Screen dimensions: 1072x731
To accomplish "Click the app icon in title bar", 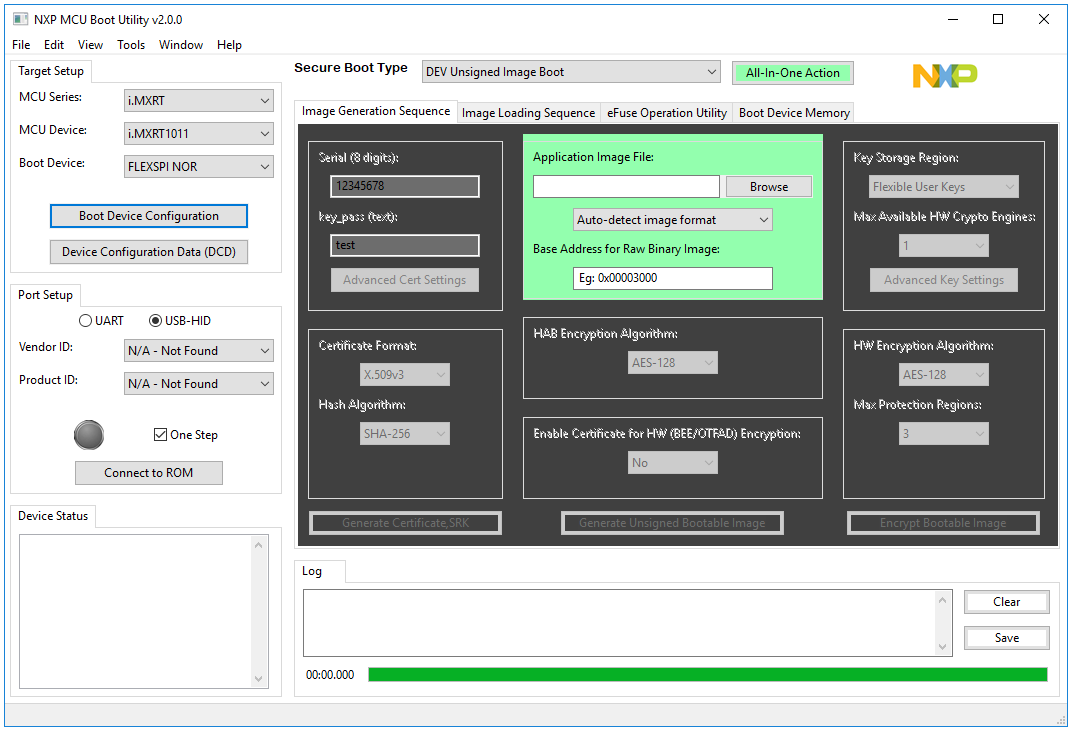I will pos(21,19).
